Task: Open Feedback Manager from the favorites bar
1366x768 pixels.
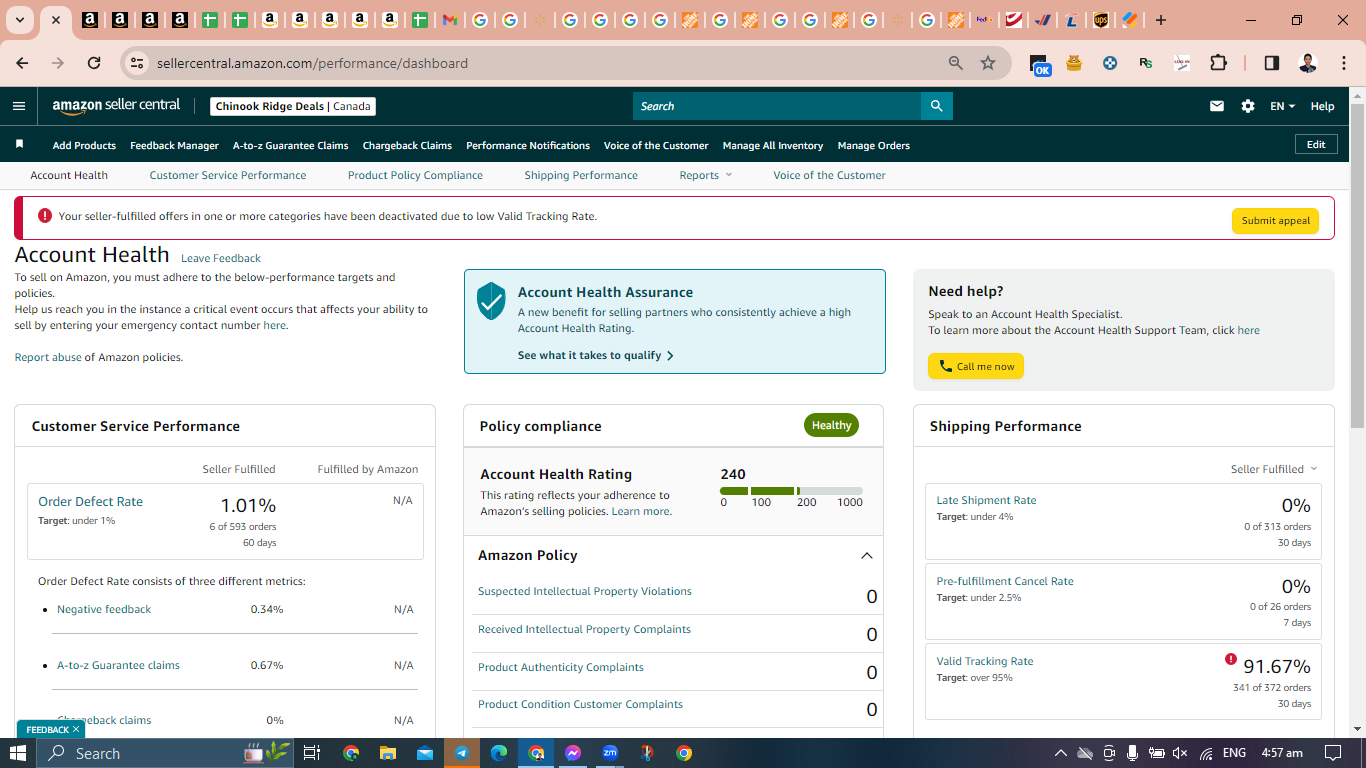Action: pyautogui.click(x=174, y=145)
